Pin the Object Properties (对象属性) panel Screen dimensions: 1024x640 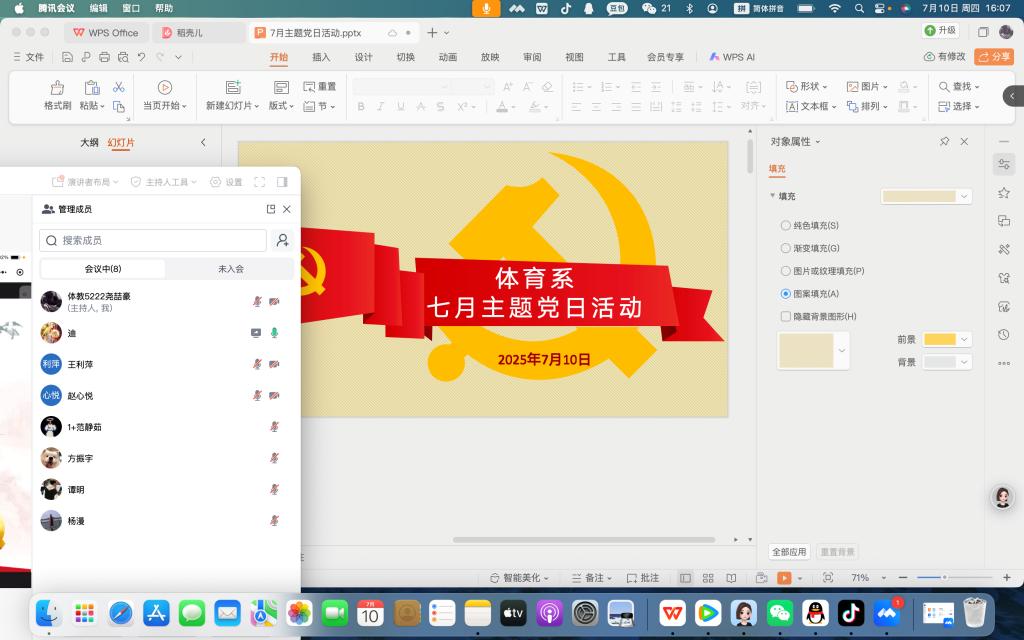click(945, 142)
